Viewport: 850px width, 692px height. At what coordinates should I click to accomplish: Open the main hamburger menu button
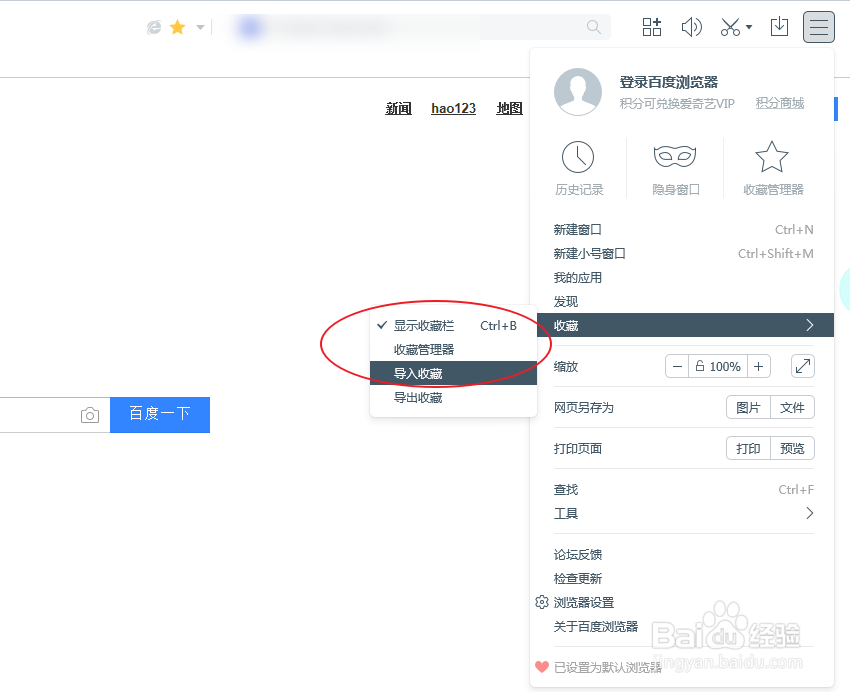click(819, 27)
